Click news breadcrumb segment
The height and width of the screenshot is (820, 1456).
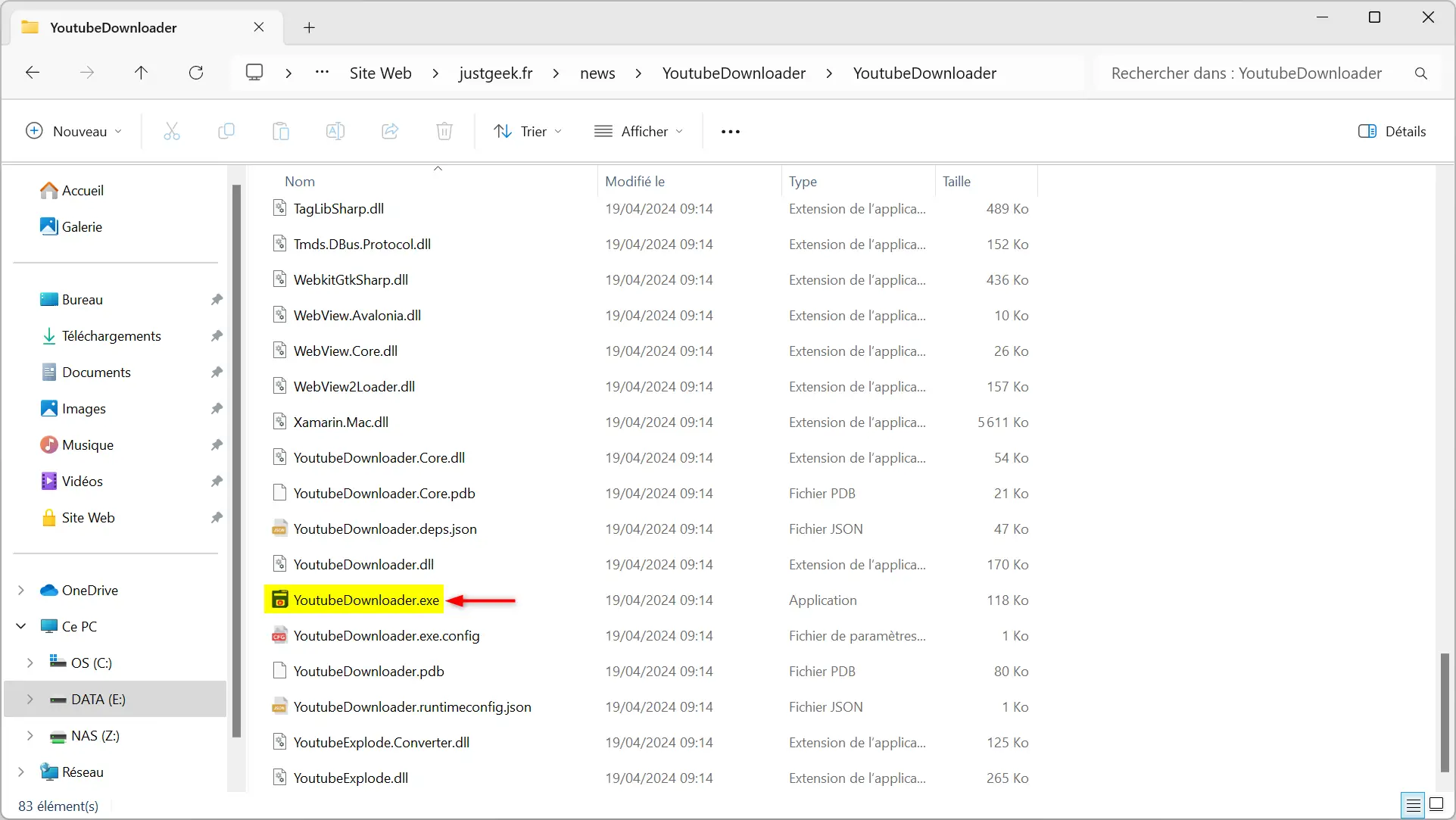tap(597, 73)
